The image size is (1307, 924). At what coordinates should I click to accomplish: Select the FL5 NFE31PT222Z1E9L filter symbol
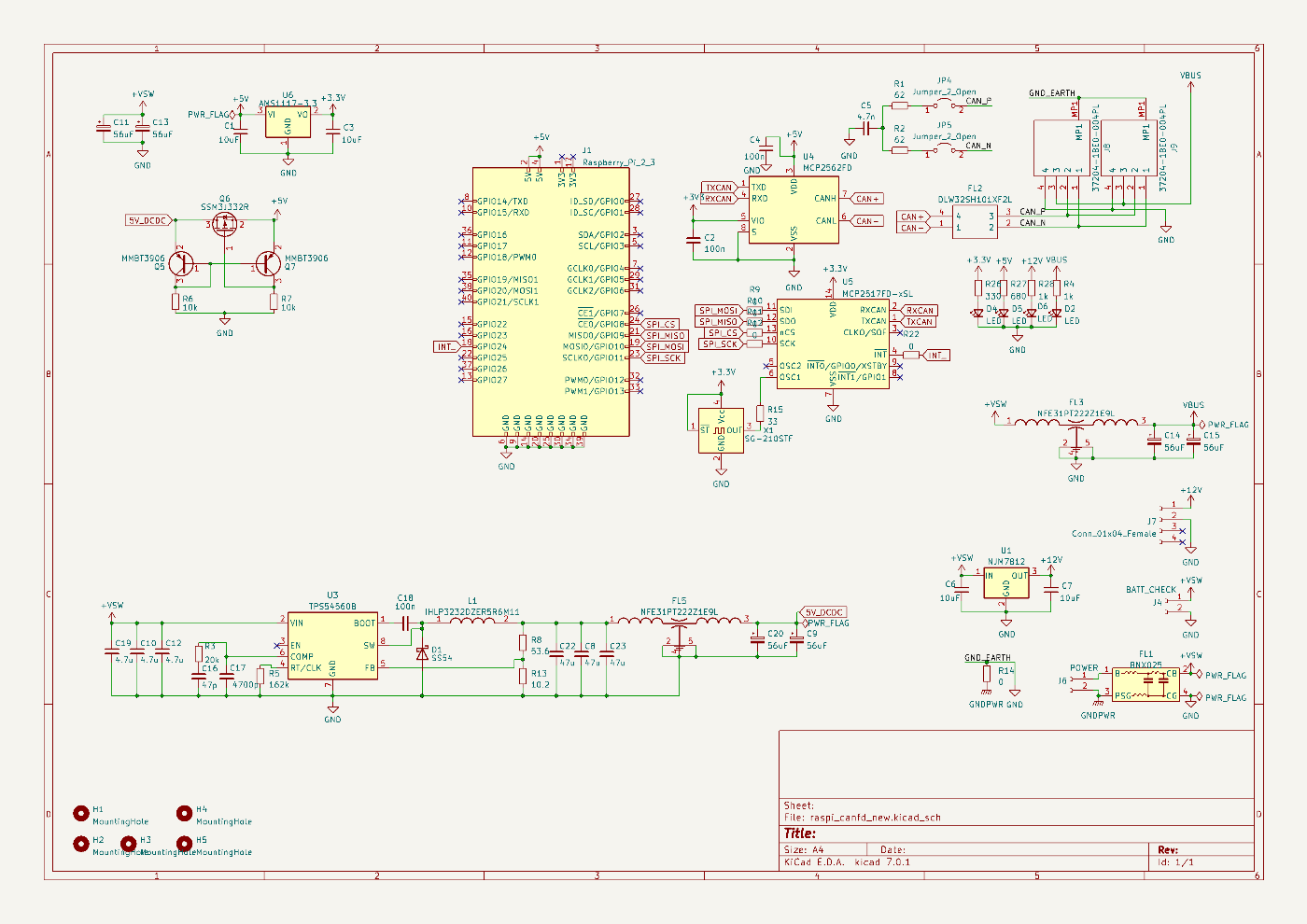679,633
